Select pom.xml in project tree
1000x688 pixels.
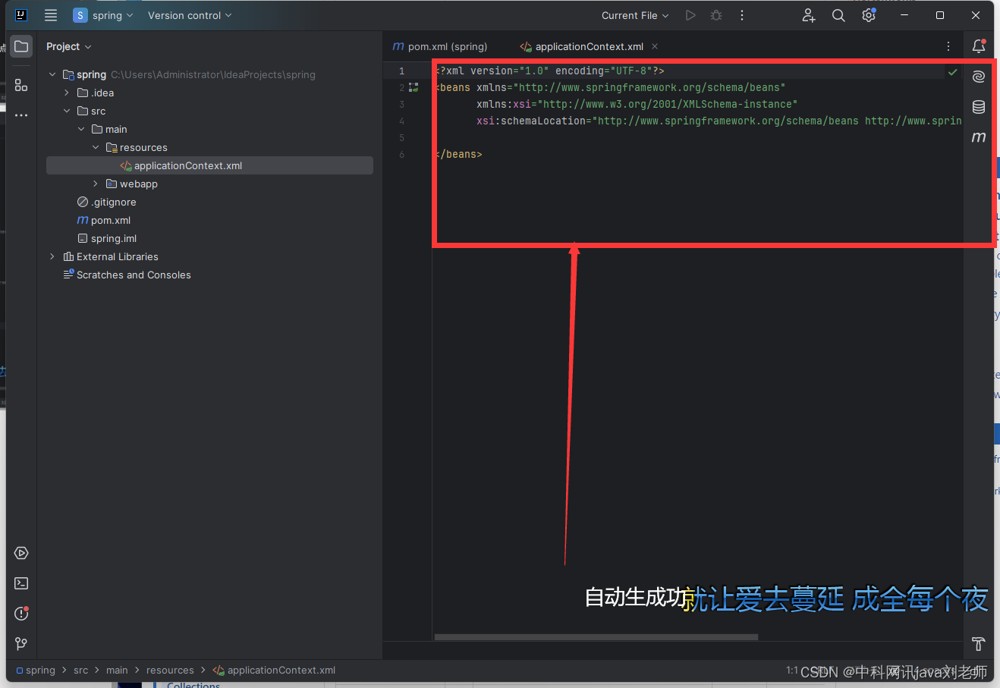pos(104,220)
